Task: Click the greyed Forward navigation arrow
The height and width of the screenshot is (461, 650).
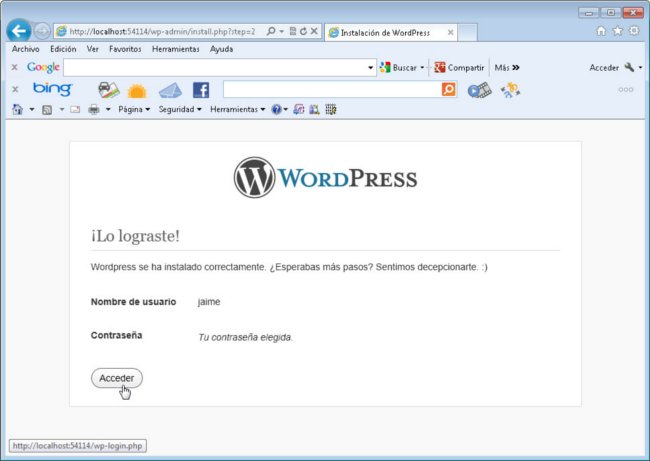Action: [42, 31]
